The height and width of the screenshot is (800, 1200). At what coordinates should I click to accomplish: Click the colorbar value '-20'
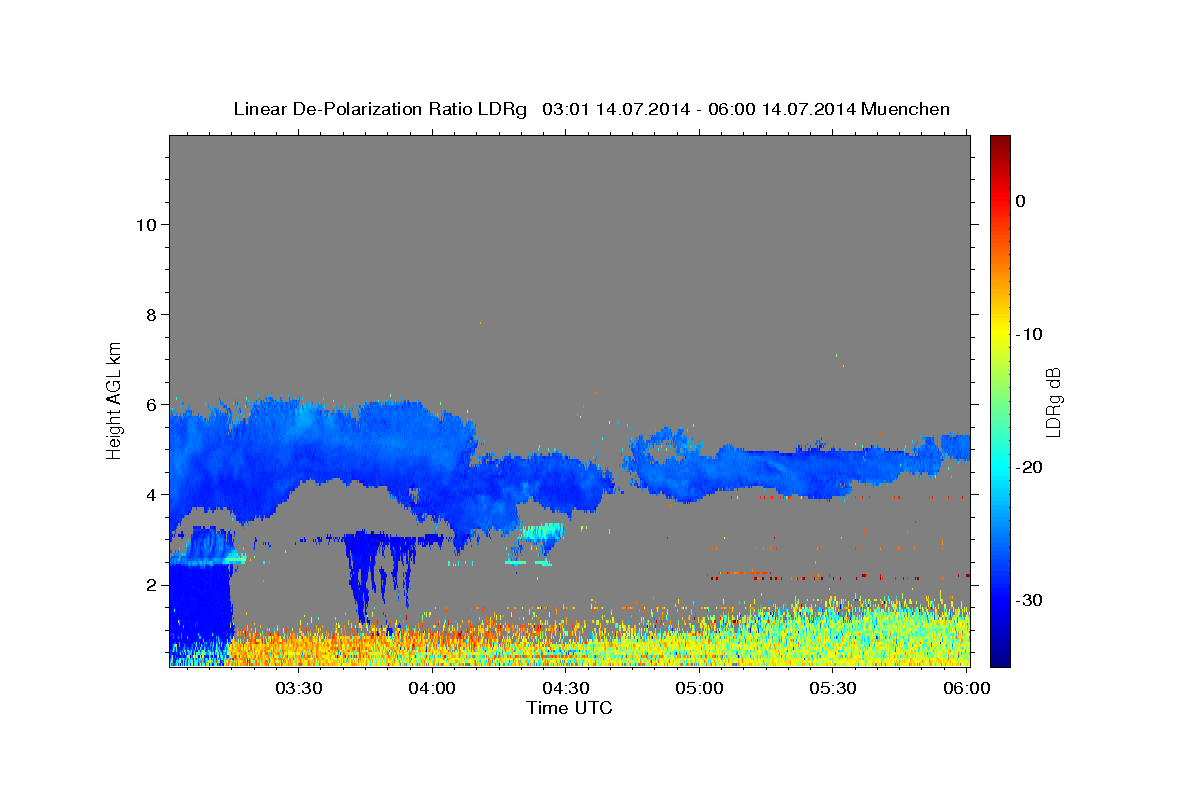pyautogui.click(x=1029, y=467)
